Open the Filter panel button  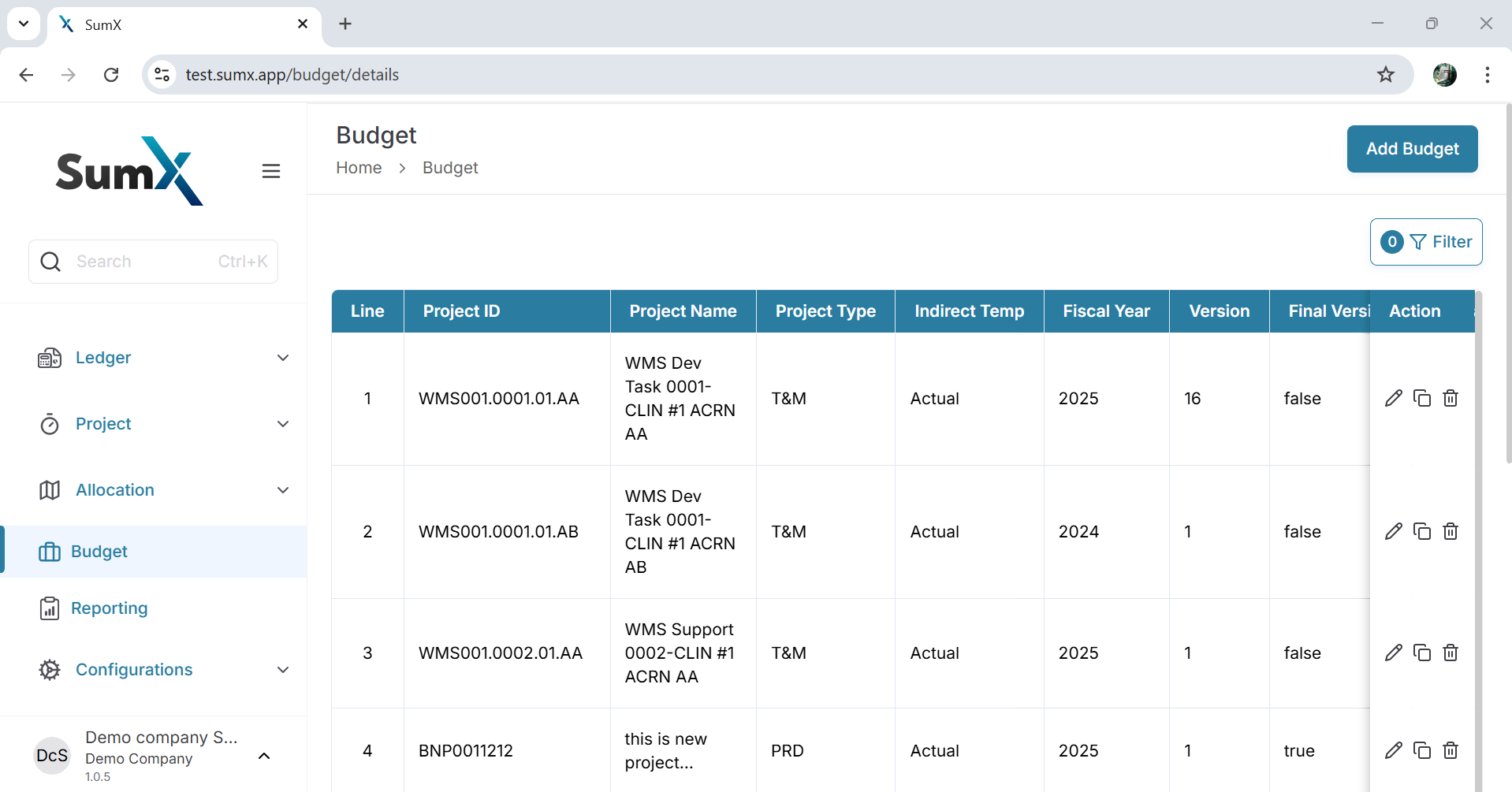coord(1426,242)
